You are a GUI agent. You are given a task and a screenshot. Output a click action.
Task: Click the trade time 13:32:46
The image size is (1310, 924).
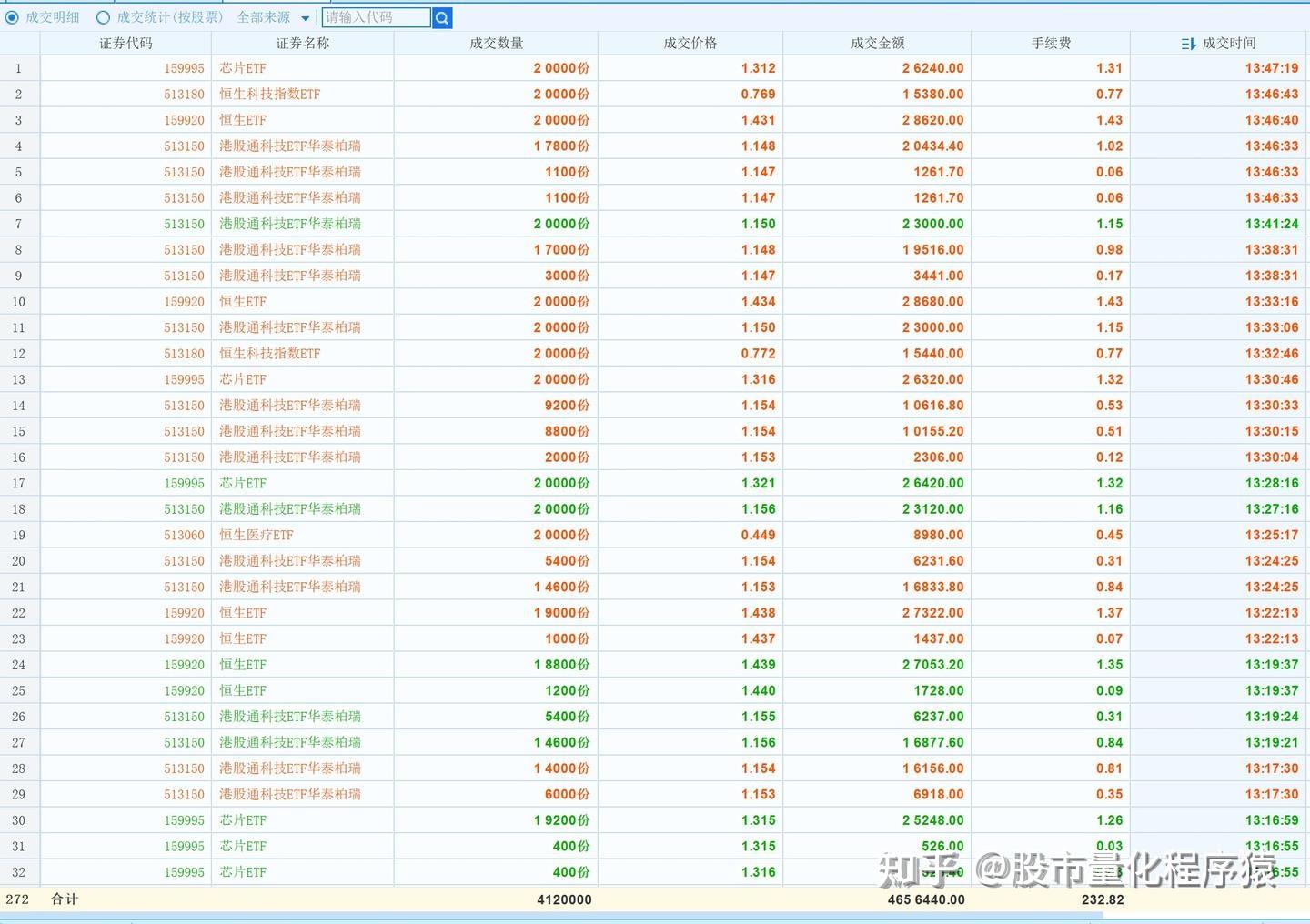(x=1272, y=353)
